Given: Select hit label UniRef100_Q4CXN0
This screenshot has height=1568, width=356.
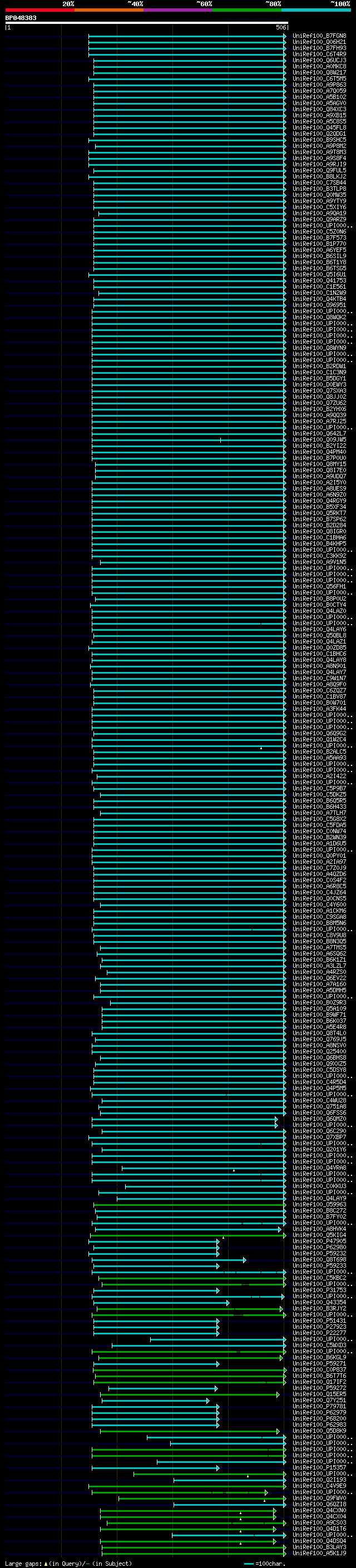Looking at the screenshot, I should pyautogui.click(x=319, y=1510).
